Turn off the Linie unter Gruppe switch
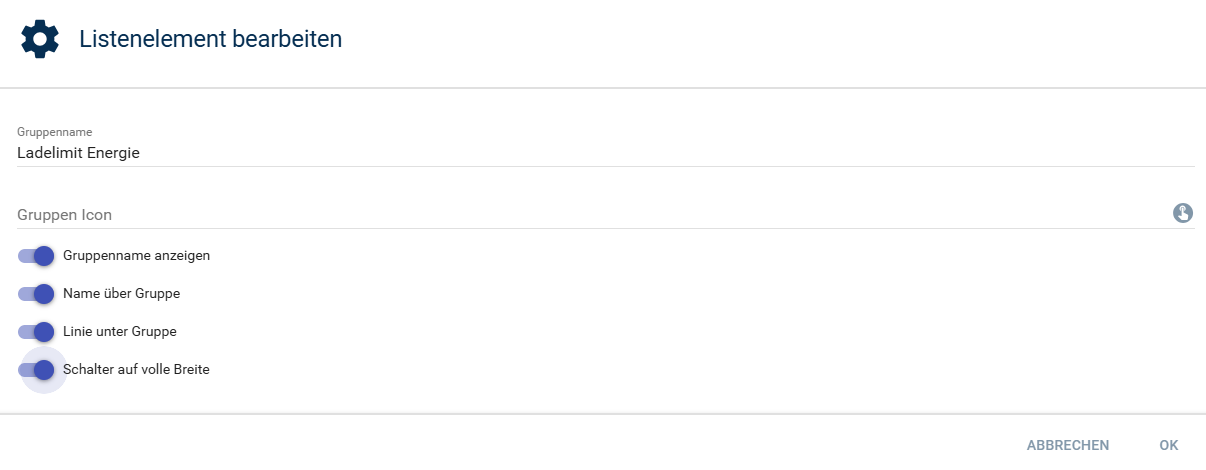This screenshot has width=1206, height=470. [x=36, y=332]
